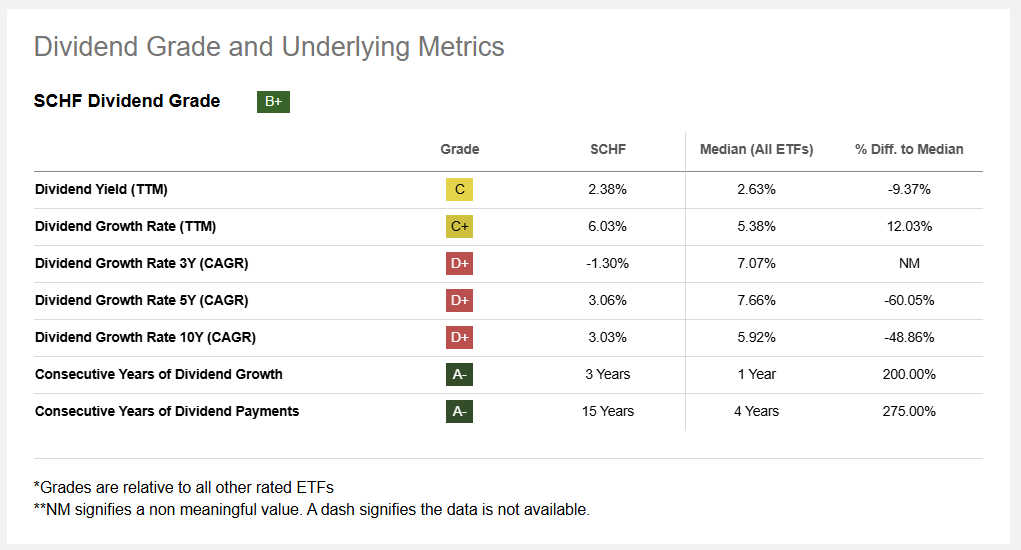Open the Consecutive Years of Dividend Payments metric
The image size is (1021, 550).
click(x=167, y=411)
